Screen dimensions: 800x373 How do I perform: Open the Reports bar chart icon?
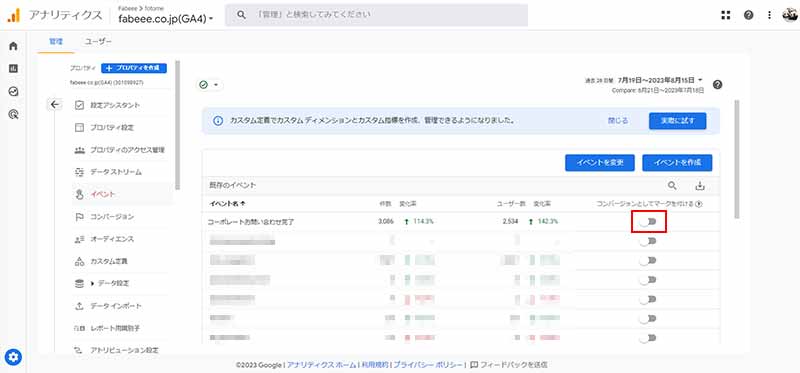(x=14, y=68)
